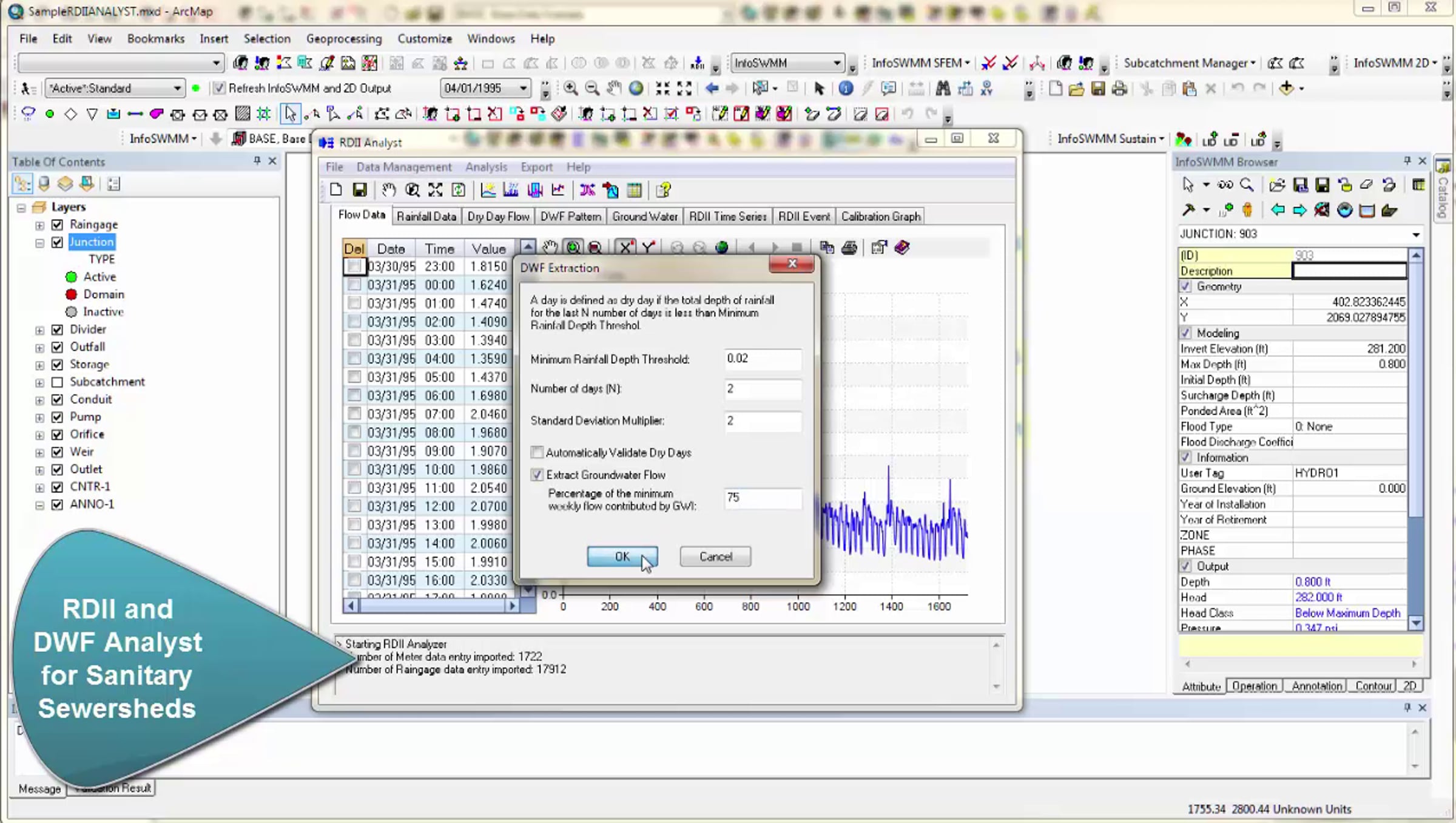
Task: Open the 'Active':Standard dropdown
Action: [177, 89]
